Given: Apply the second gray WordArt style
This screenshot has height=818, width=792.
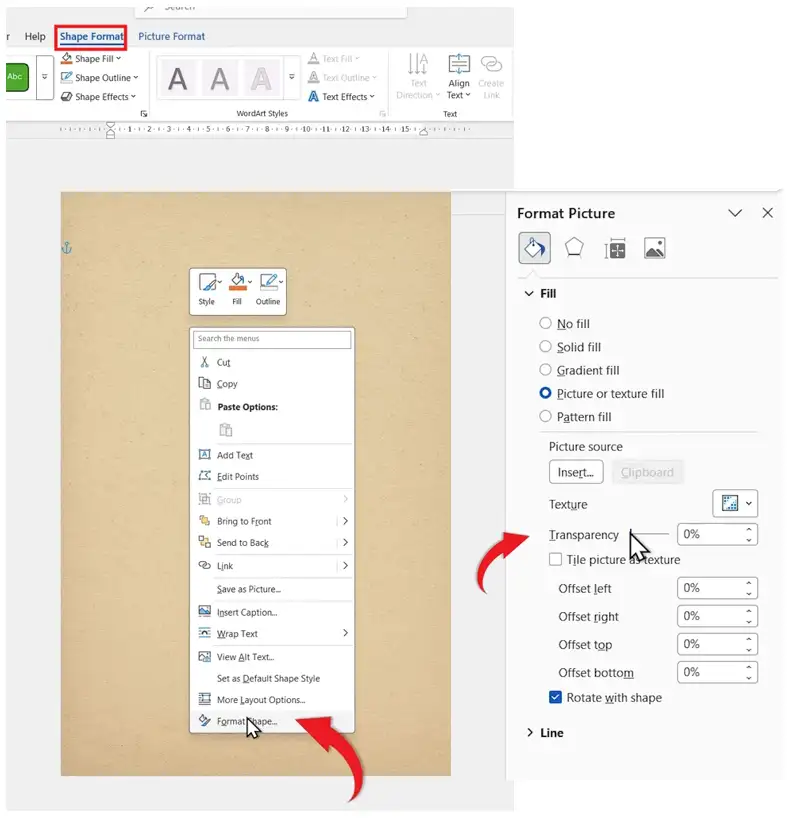Looking at the screenshot, I should 219,79.
